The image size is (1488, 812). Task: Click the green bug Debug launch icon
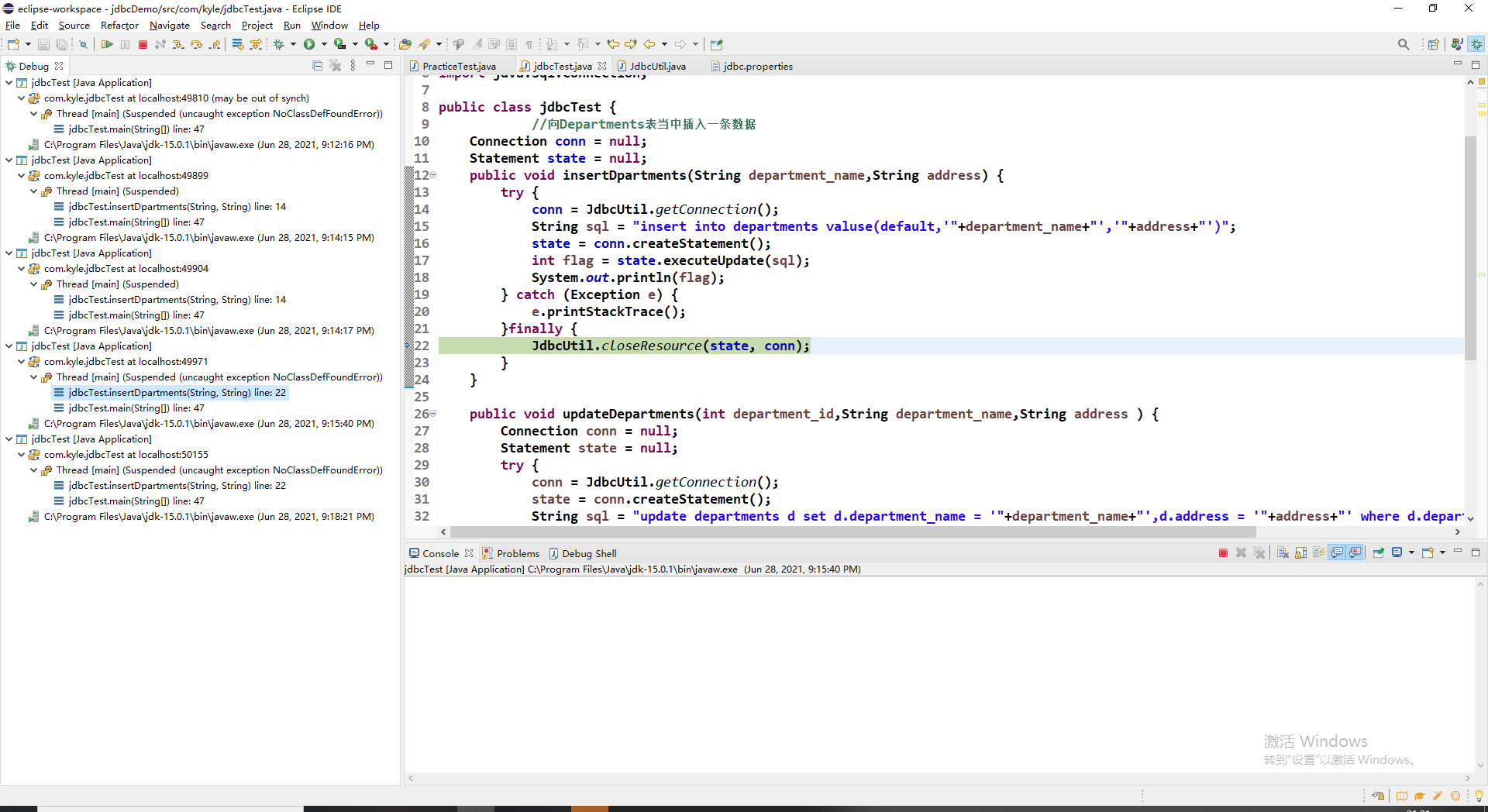(279, 45)
